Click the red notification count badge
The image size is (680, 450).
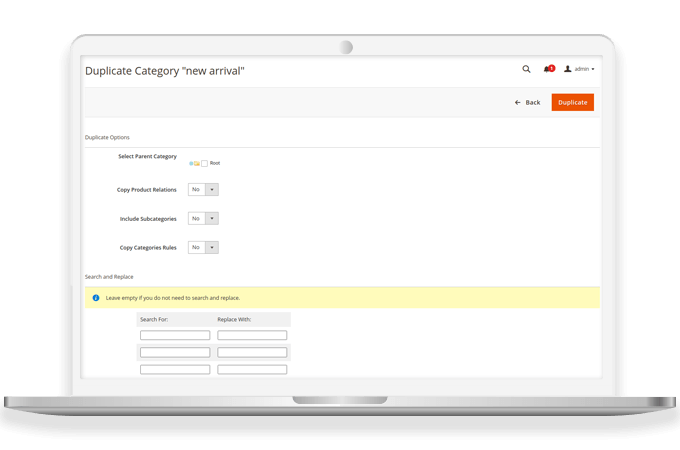tap(552, 68)
